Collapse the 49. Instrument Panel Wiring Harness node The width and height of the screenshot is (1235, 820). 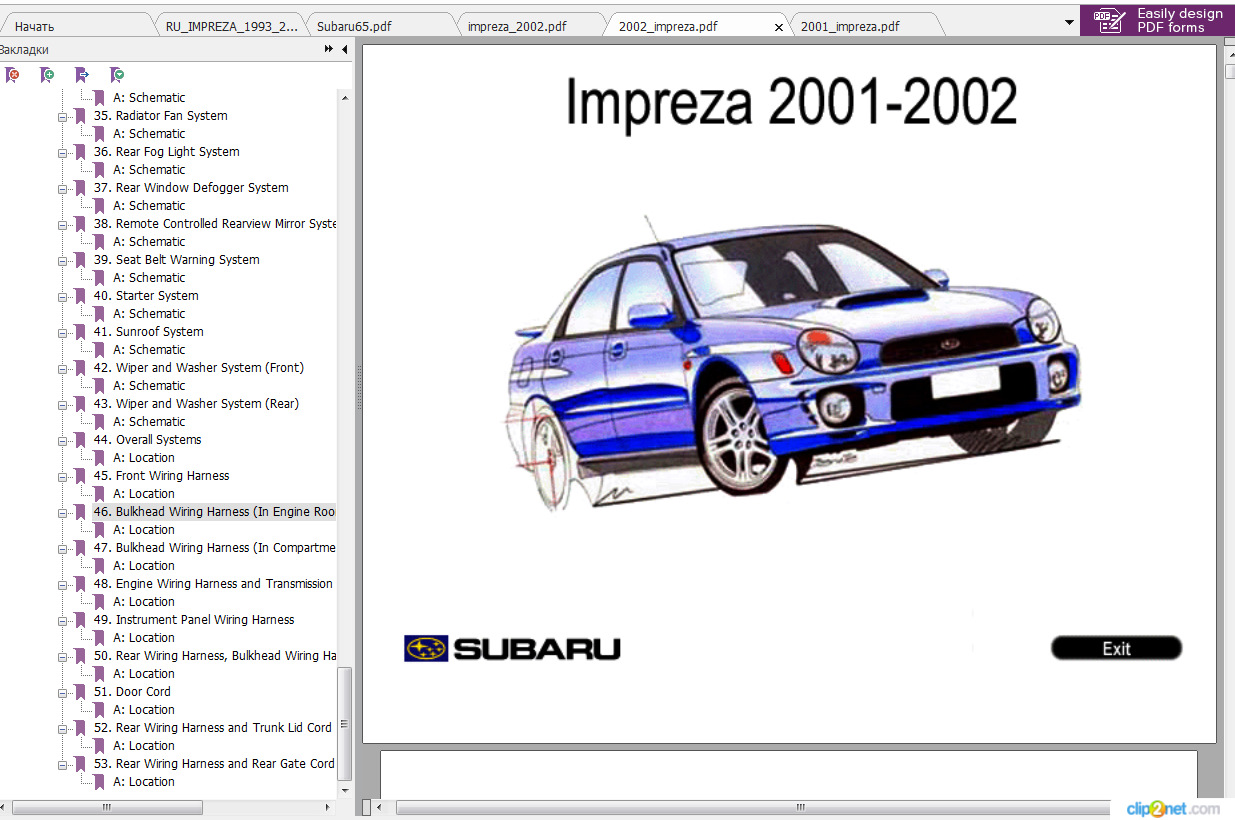coord(63,621)
